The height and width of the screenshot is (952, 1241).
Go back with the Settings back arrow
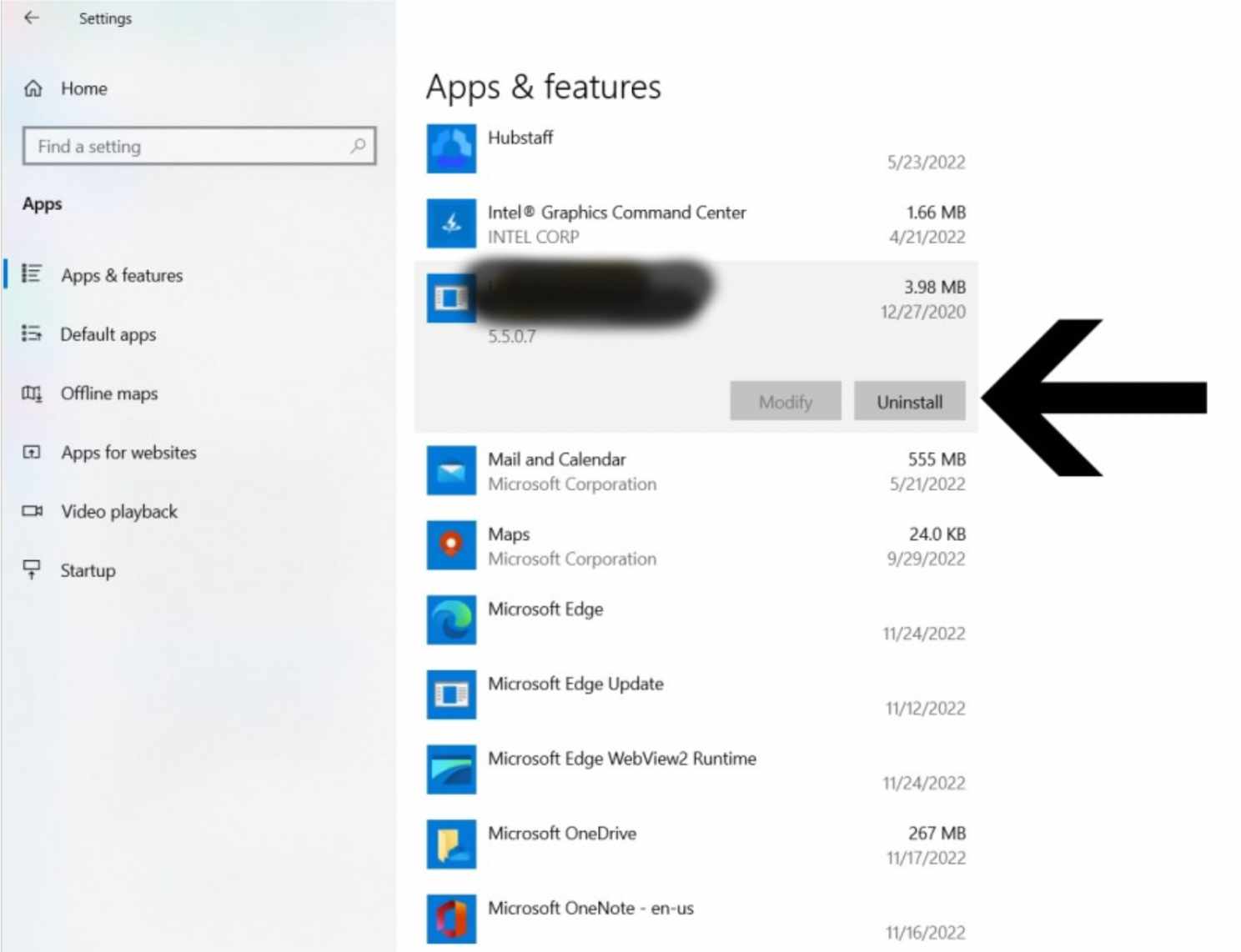coord(32,18)
